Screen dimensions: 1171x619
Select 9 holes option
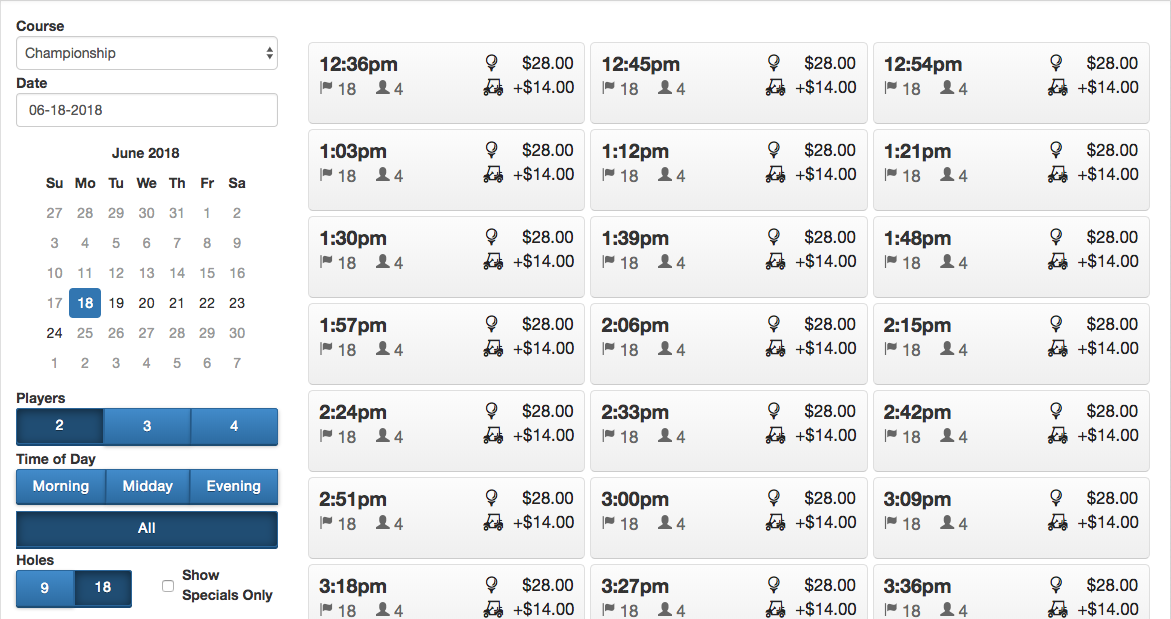[45, 588]
